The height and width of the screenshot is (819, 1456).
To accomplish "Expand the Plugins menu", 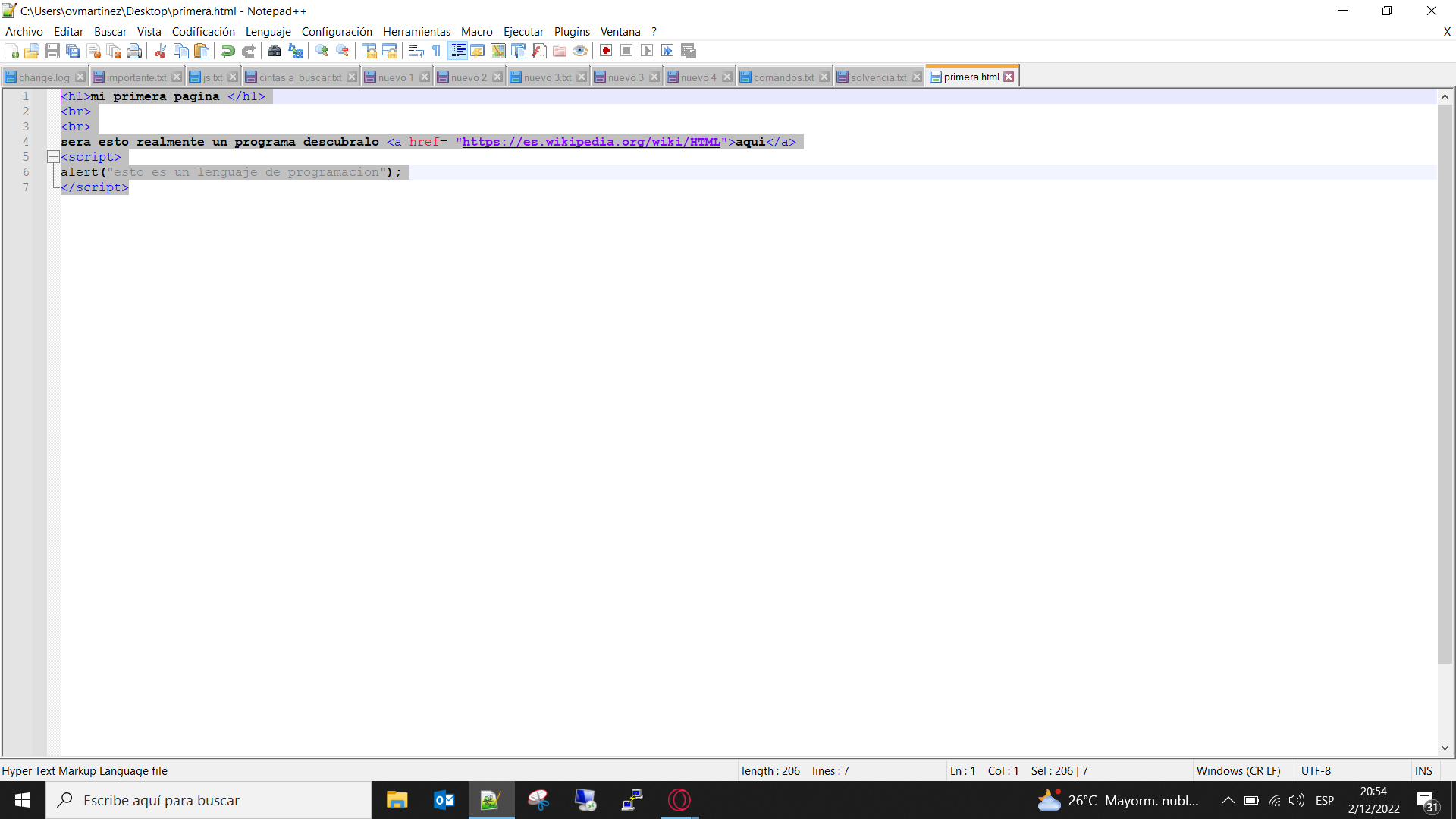I will coord(571,31).
